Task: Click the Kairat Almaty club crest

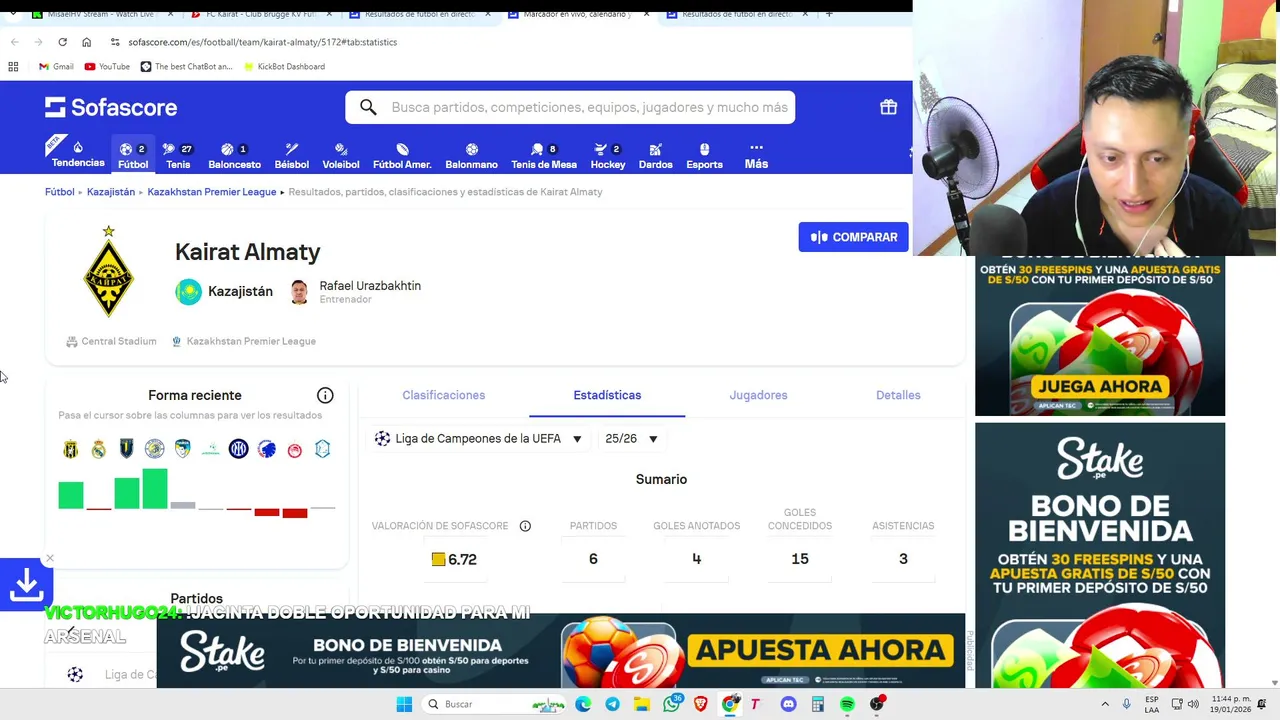Action: [108, 272]
